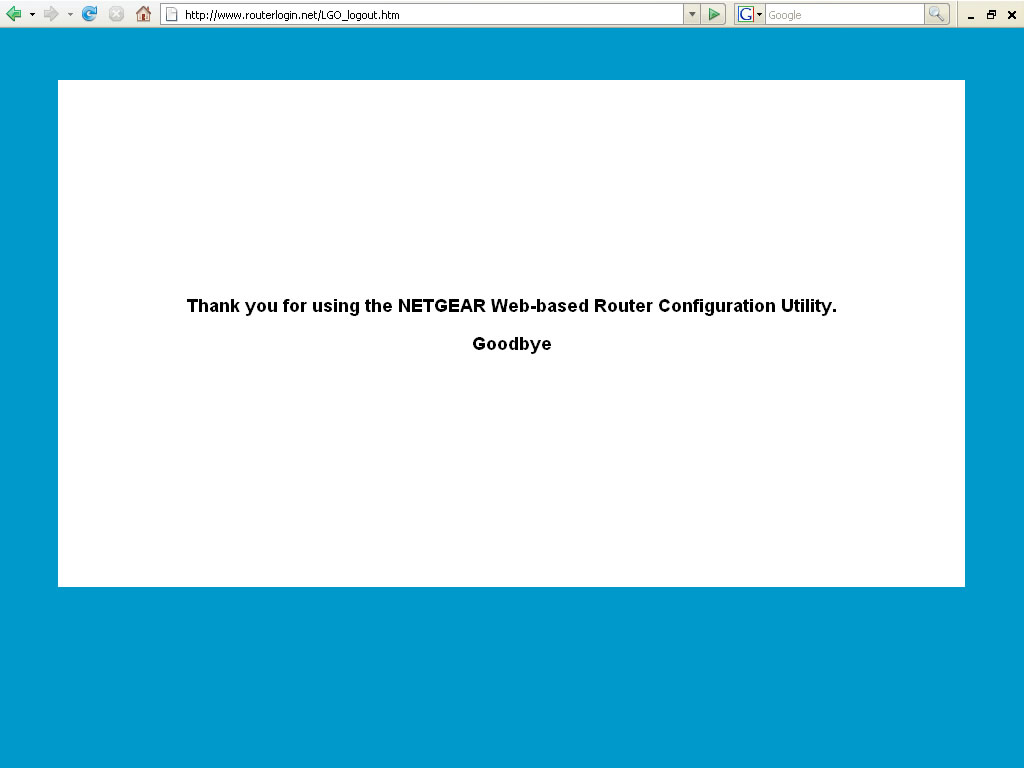The height and width of the screenshot is (768, 1024).
Task: Click the 'Goodbye' text
Action: 512,344
